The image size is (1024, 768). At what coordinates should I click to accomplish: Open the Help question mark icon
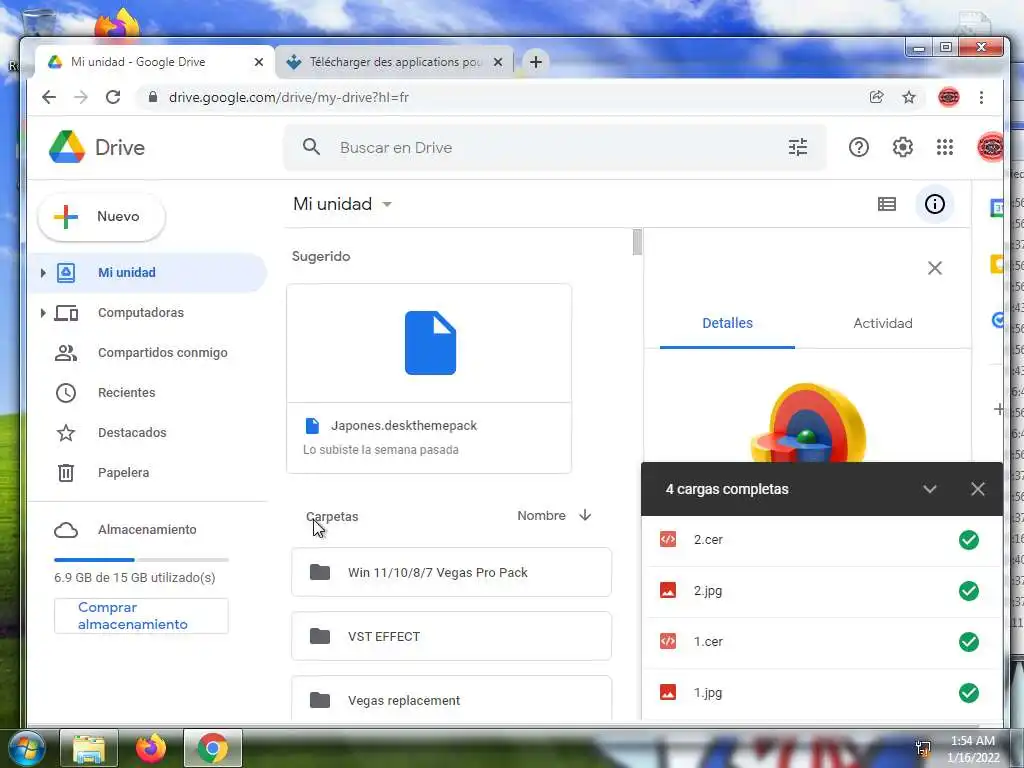858,147
